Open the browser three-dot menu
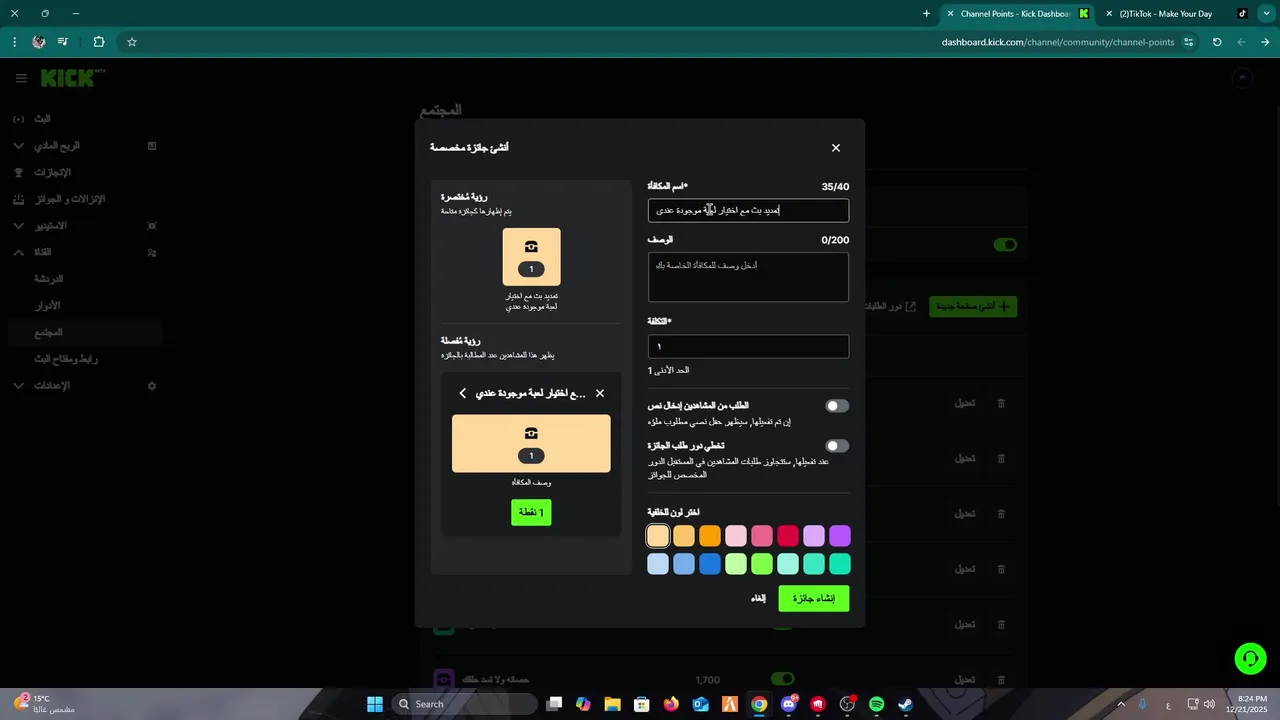Screen dimensions: 1280x720 pyautogui.click(x=14, y=42)
